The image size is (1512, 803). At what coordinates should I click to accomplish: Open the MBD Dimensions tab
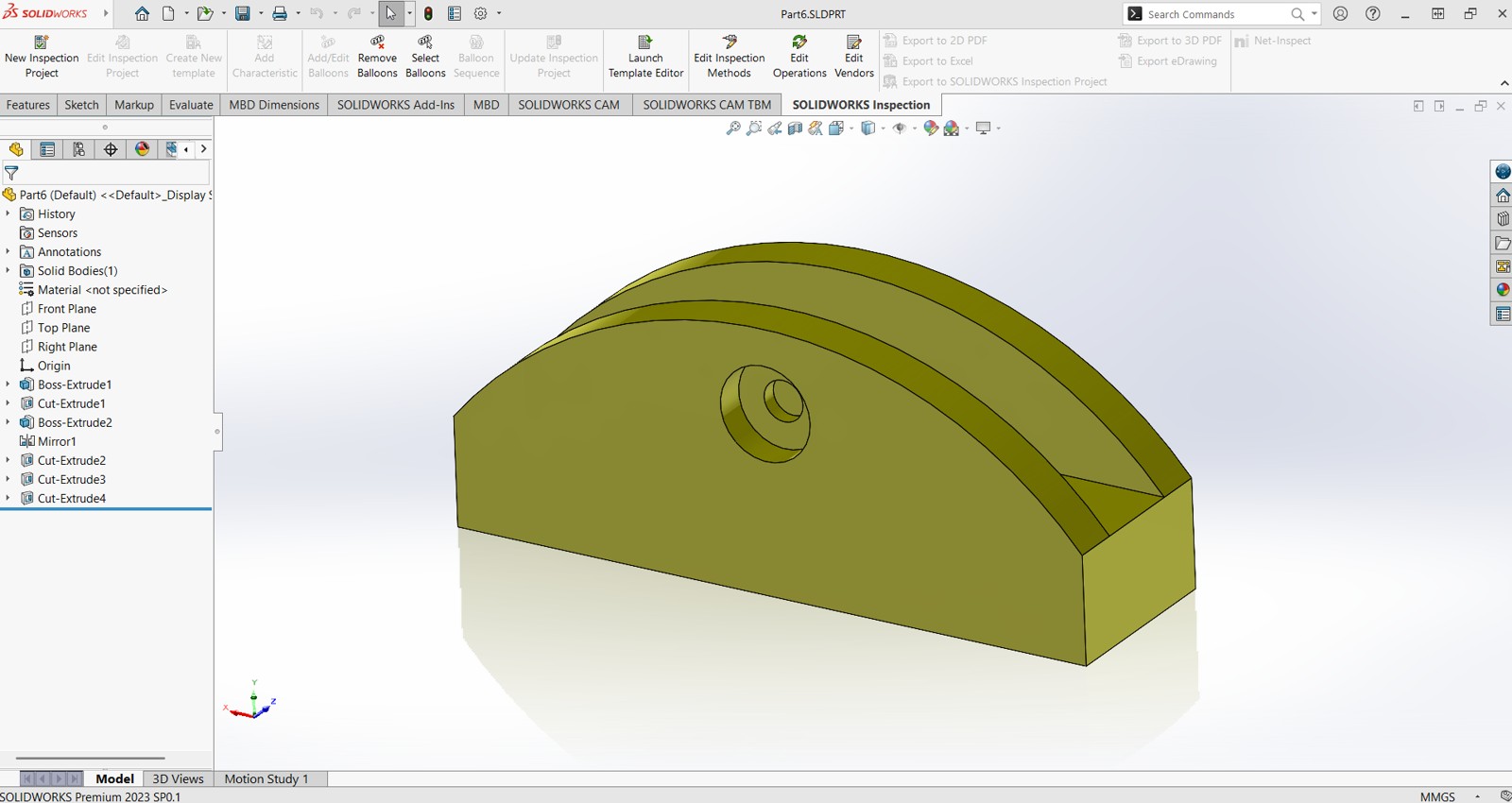click(274, 105)
